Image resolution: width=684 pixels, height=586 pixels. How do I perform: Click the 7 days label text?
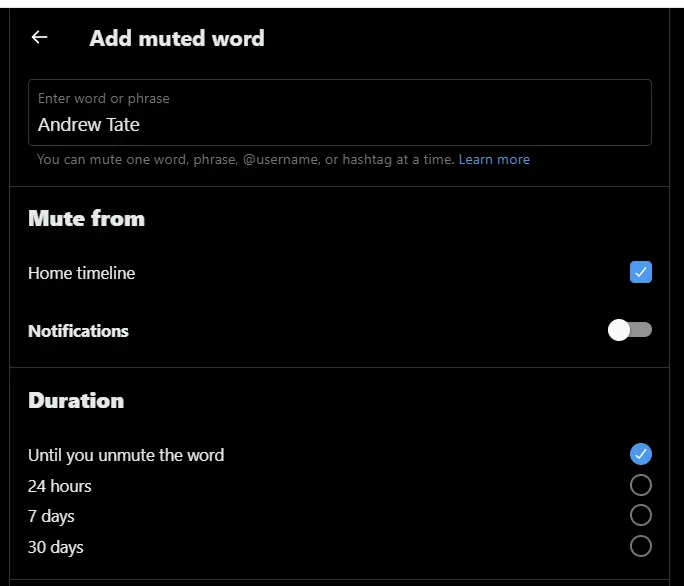51,516
